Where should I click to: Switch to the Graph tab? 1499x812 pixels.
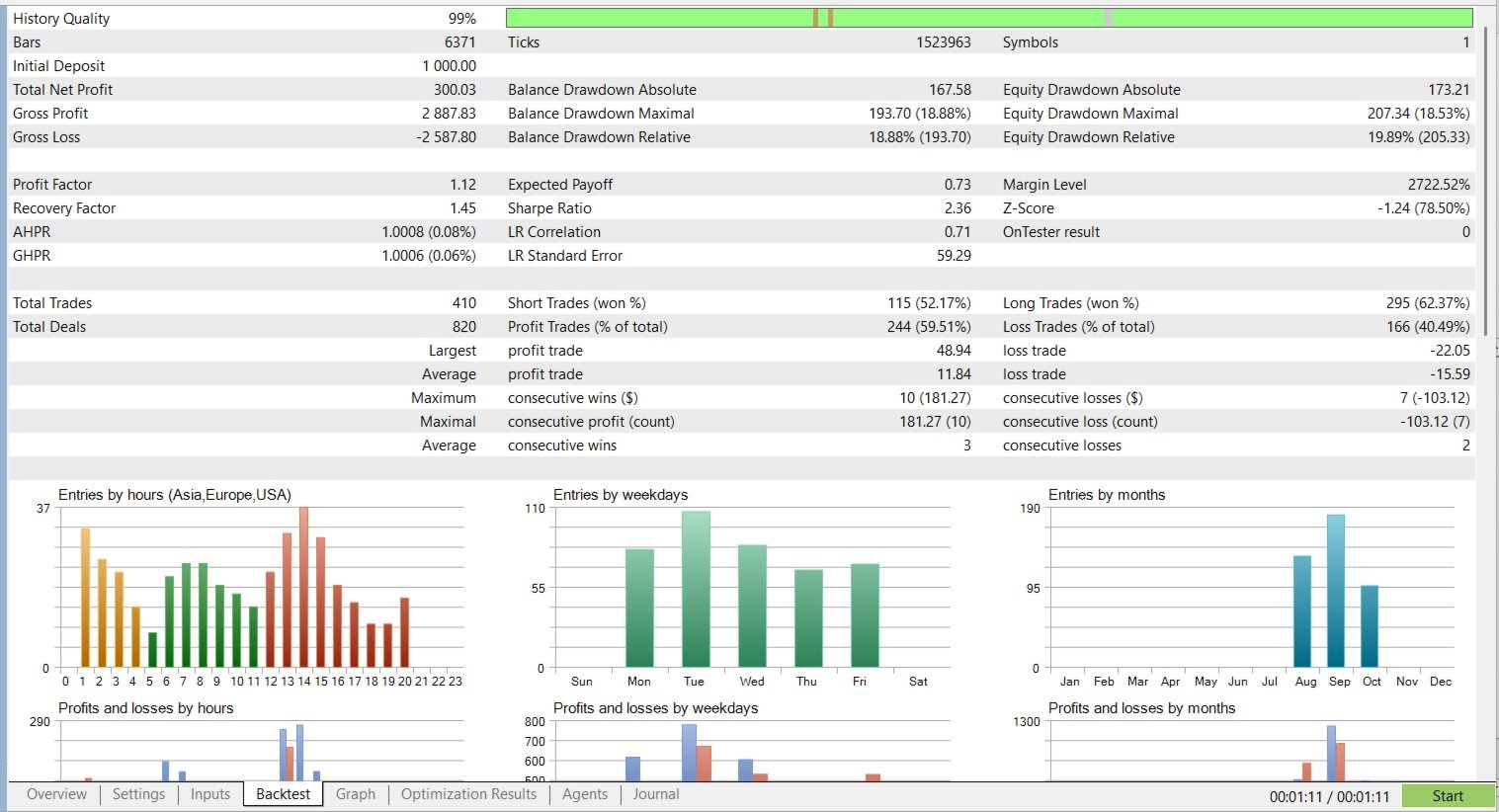355,794
